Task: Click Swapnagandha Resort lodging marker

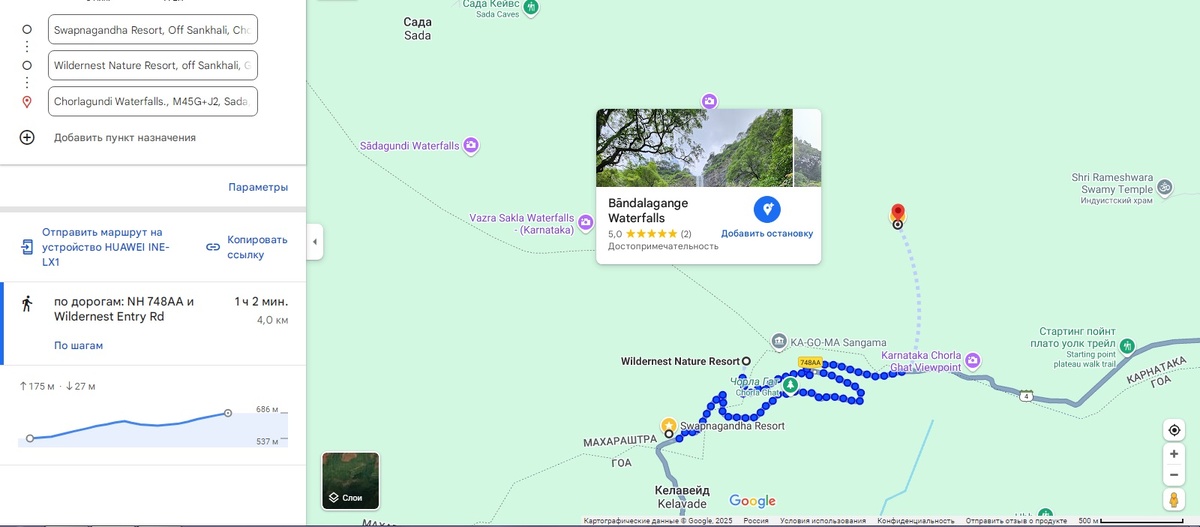Action: click(669, 425)
